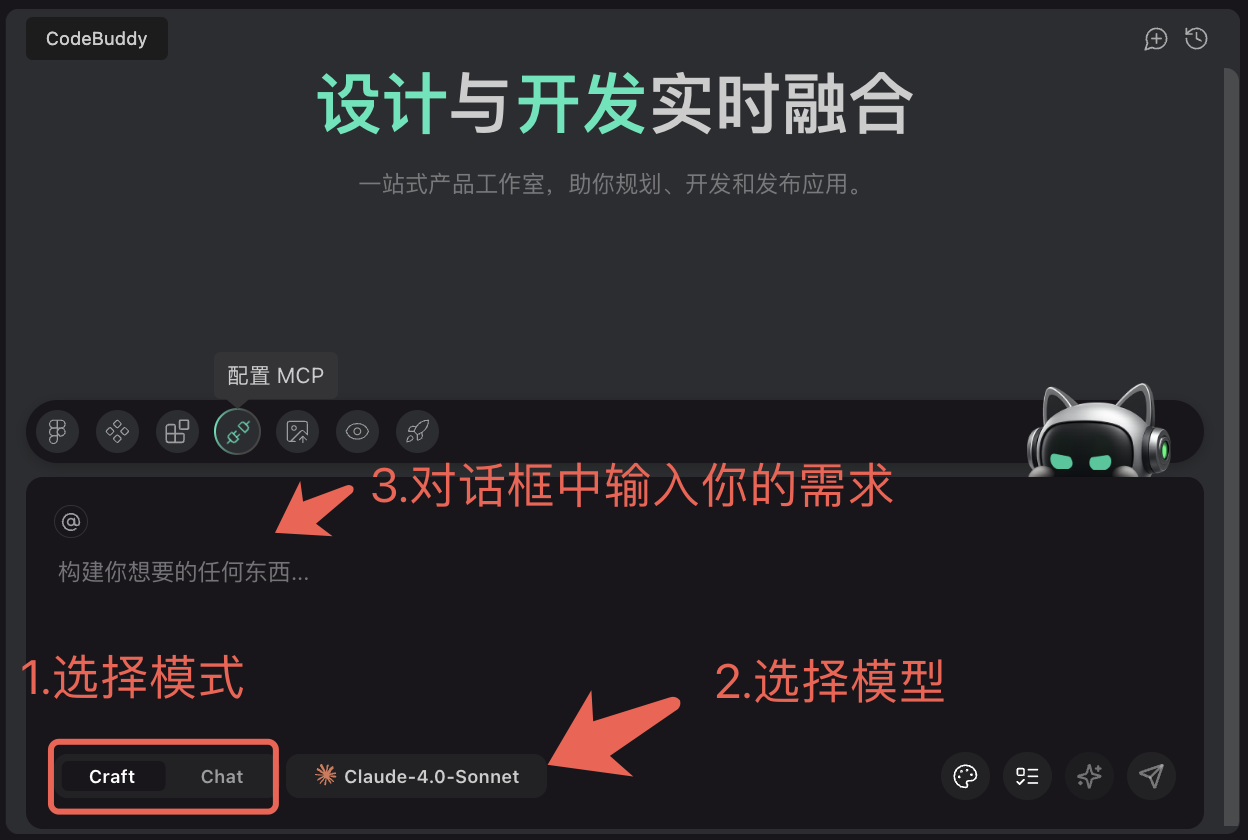Click the Figma icon in the toolbar

point(57,432)
